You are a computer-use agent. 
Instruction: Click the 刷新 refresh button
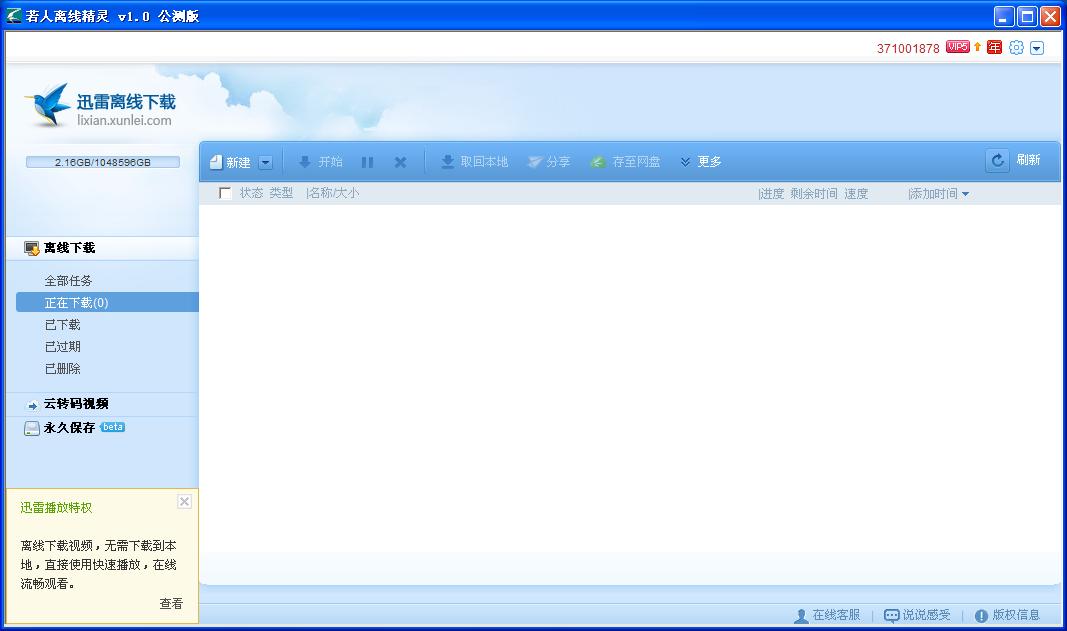[x=1014, y=160]
